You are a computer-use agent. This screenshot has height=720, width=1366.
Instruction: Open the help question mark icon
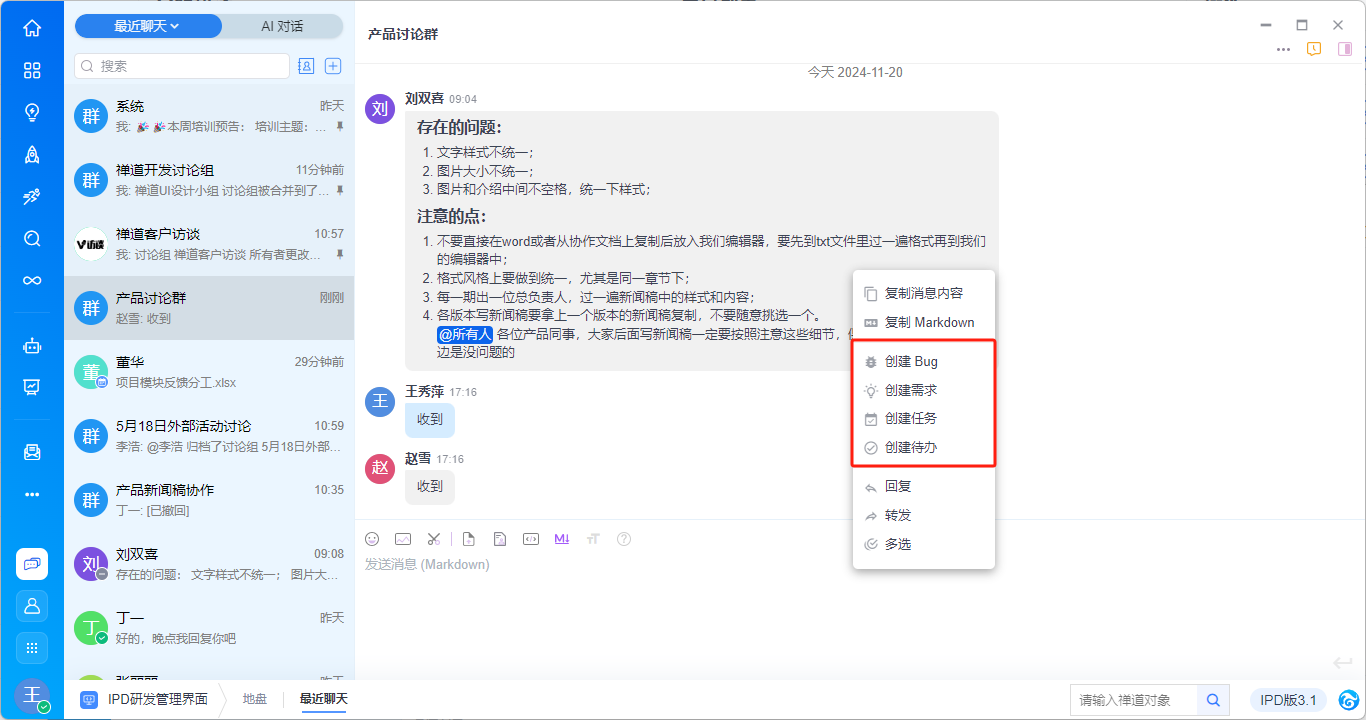pyautogui.click(x=624, y=539)
